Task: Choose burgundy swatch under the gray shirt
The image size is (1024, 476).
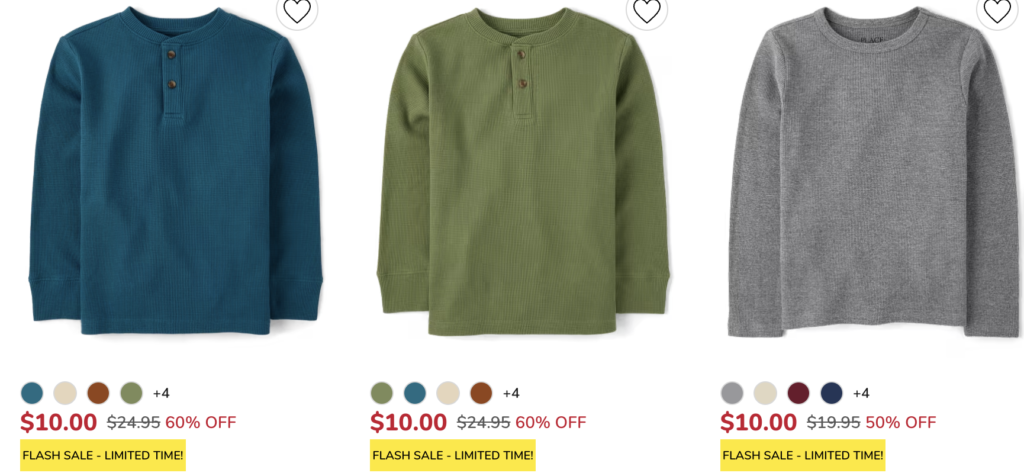Action: click(798, 393)
